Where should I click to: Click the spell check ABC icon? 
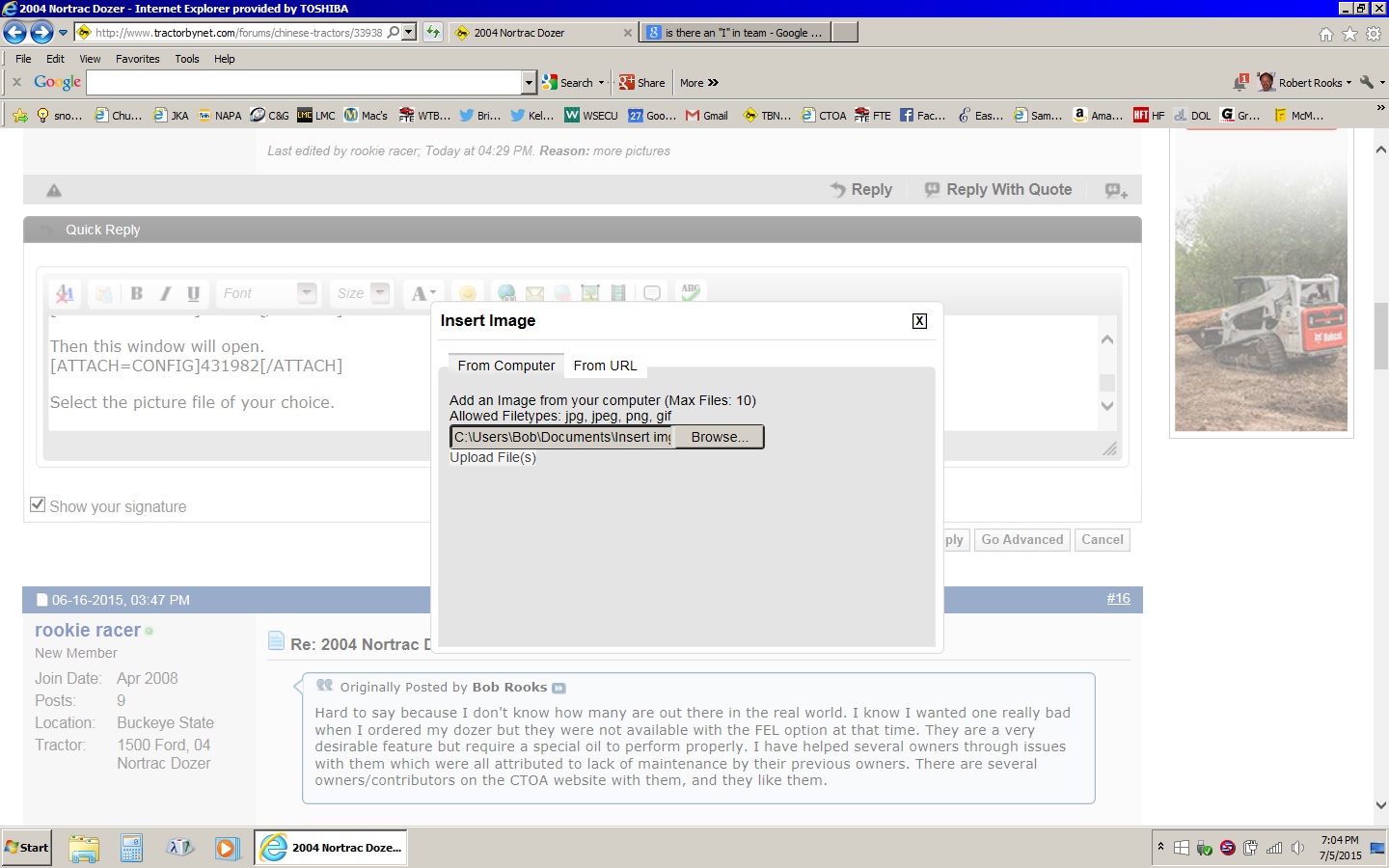[x=691, y=291]
